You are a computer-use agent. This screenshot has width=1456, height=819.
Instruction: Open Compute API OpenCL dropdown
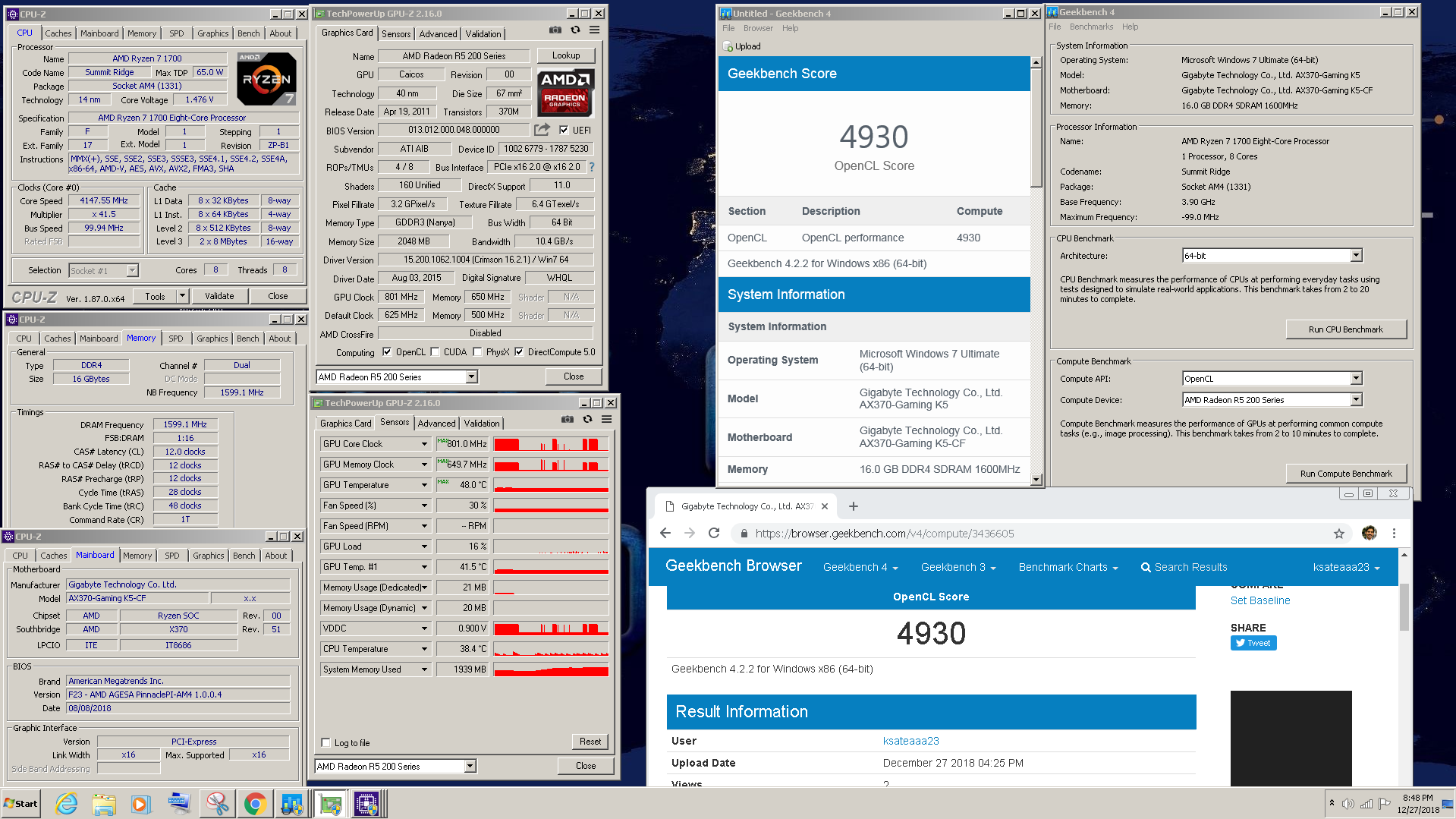point(1357,379)
